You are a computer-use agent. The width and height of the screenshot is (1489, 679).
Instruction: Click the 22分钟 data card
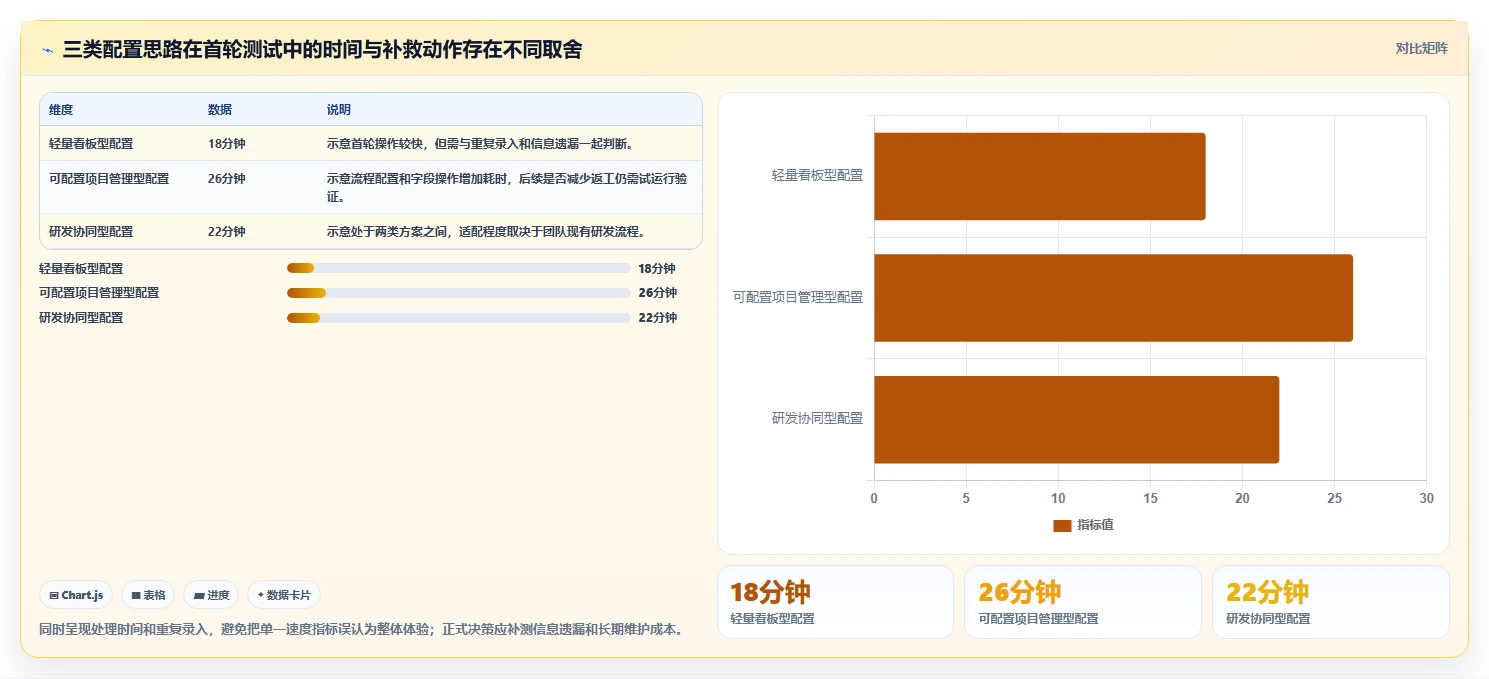(x=1331, y=602)
